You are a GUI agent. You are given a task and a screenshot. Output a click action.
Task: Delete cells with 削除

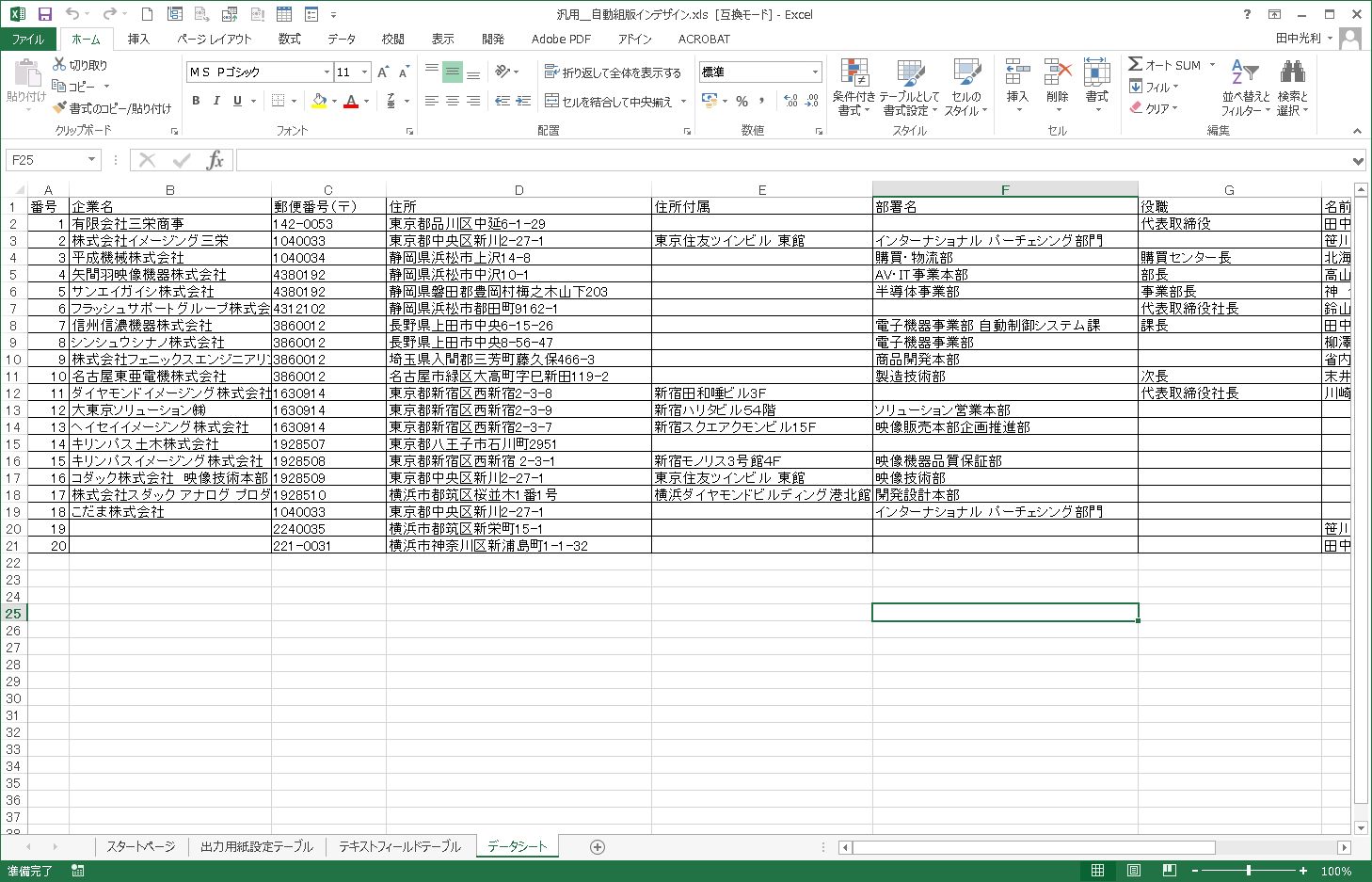[x=1058, y=87]
